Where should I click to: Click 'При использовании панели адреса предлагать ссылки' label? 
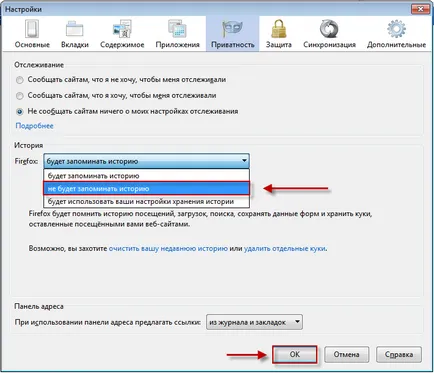(108, 323)
